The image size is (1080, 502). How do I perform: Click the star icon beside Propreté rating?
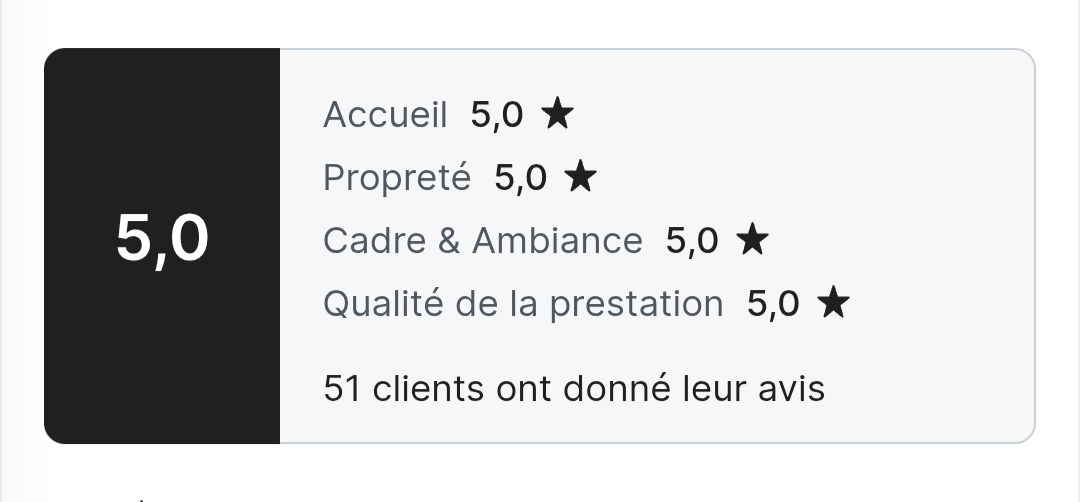(x=581, y=177)
